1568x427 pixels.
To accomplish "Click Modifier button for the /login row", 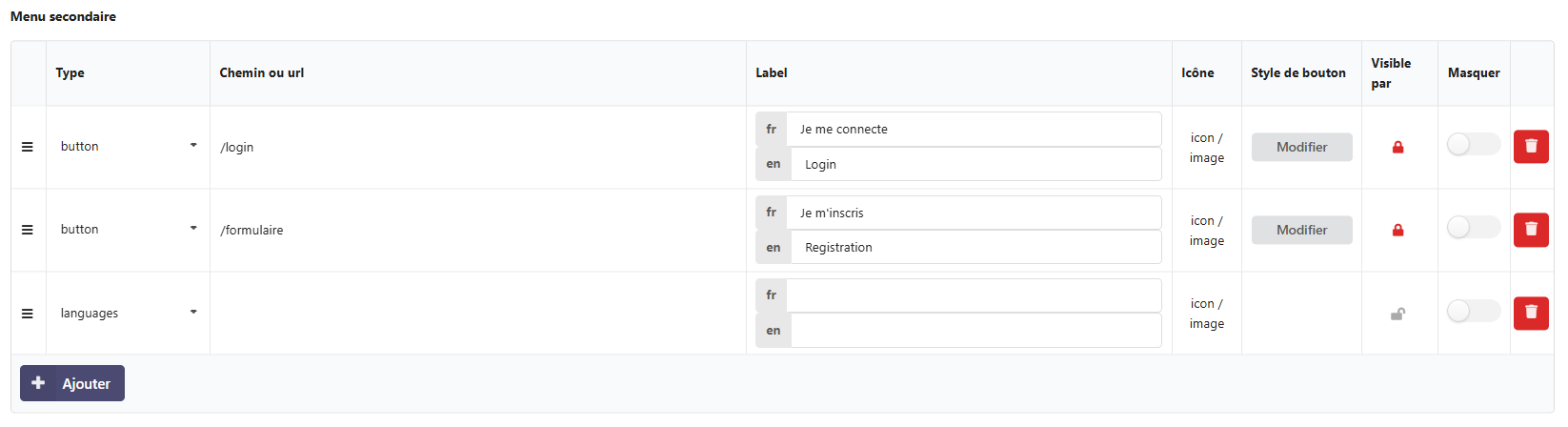I will pyautogui.click(x=1301, y=147).
